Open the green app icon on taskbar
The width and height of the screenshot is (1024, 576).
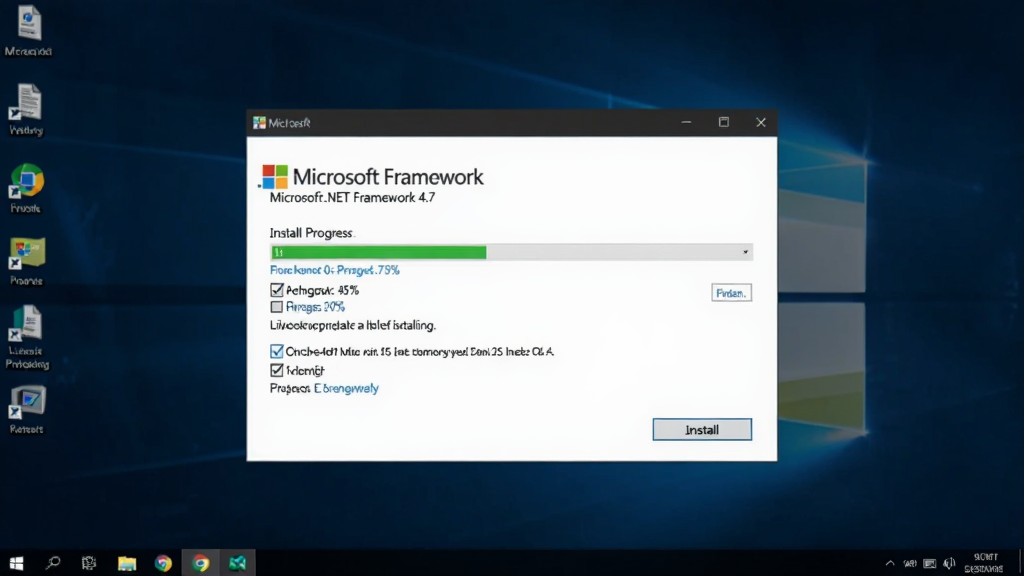[237, 563]
